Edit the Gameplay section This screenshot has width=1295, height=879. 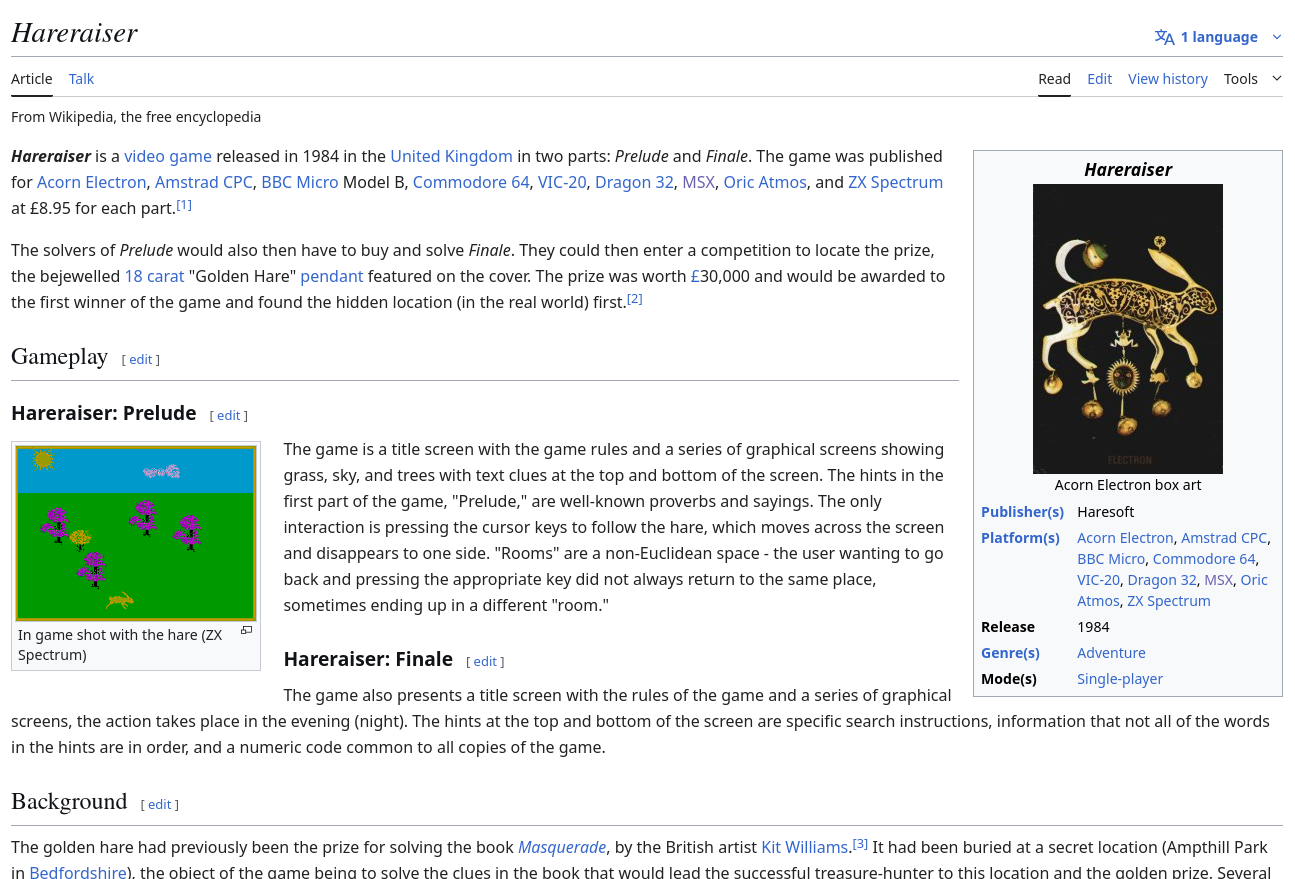pos(141,360)
